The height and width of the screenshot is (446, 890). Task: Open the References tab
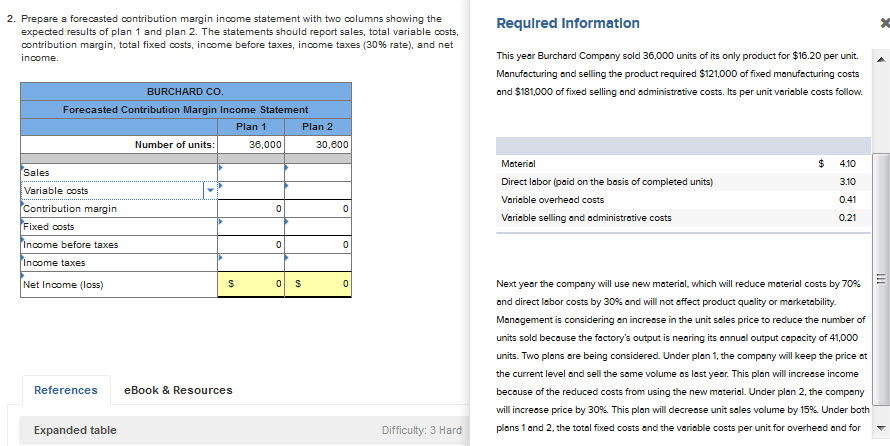click(66, 390)
